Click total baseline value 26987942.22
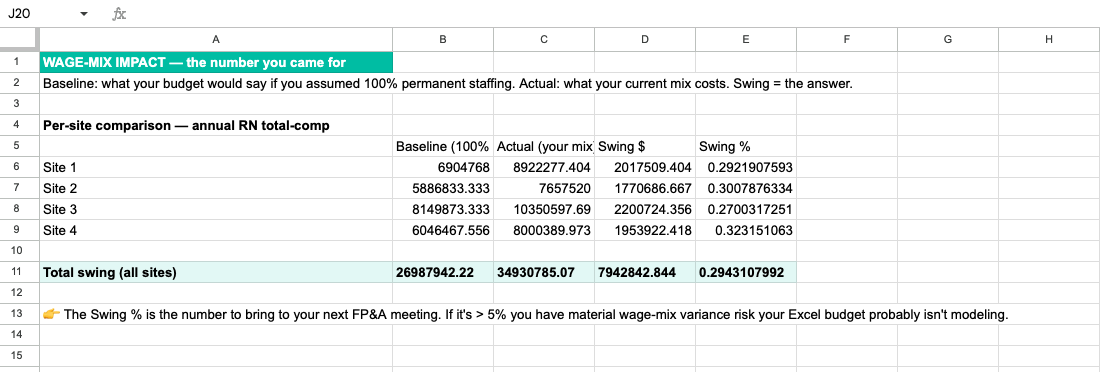1100x372 pixels. click(443, 272)
